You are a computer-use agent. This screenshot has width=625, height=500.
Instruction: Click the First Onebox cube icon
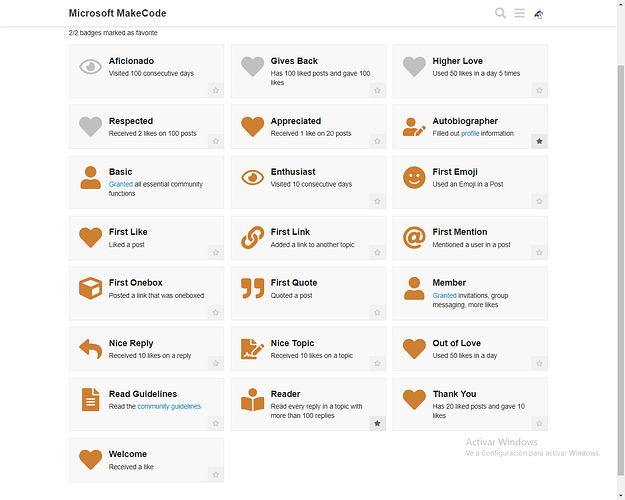point(90,288)
